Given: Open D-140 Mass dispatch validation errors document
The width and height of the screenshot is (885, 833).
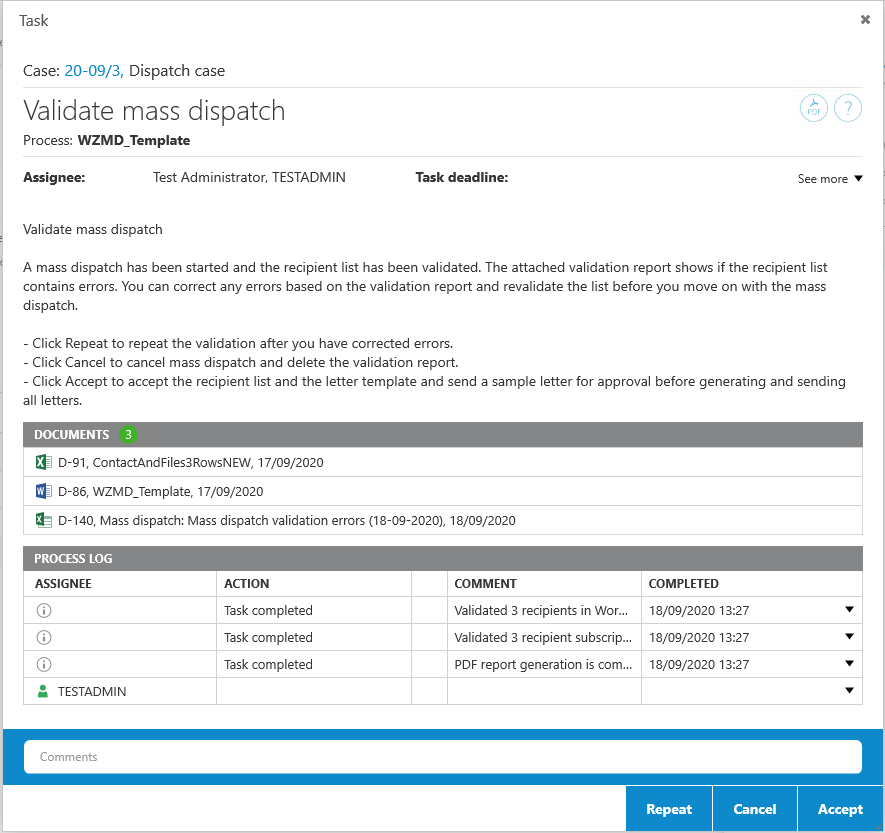Looking at the screenshot, I should pos(286,520).
